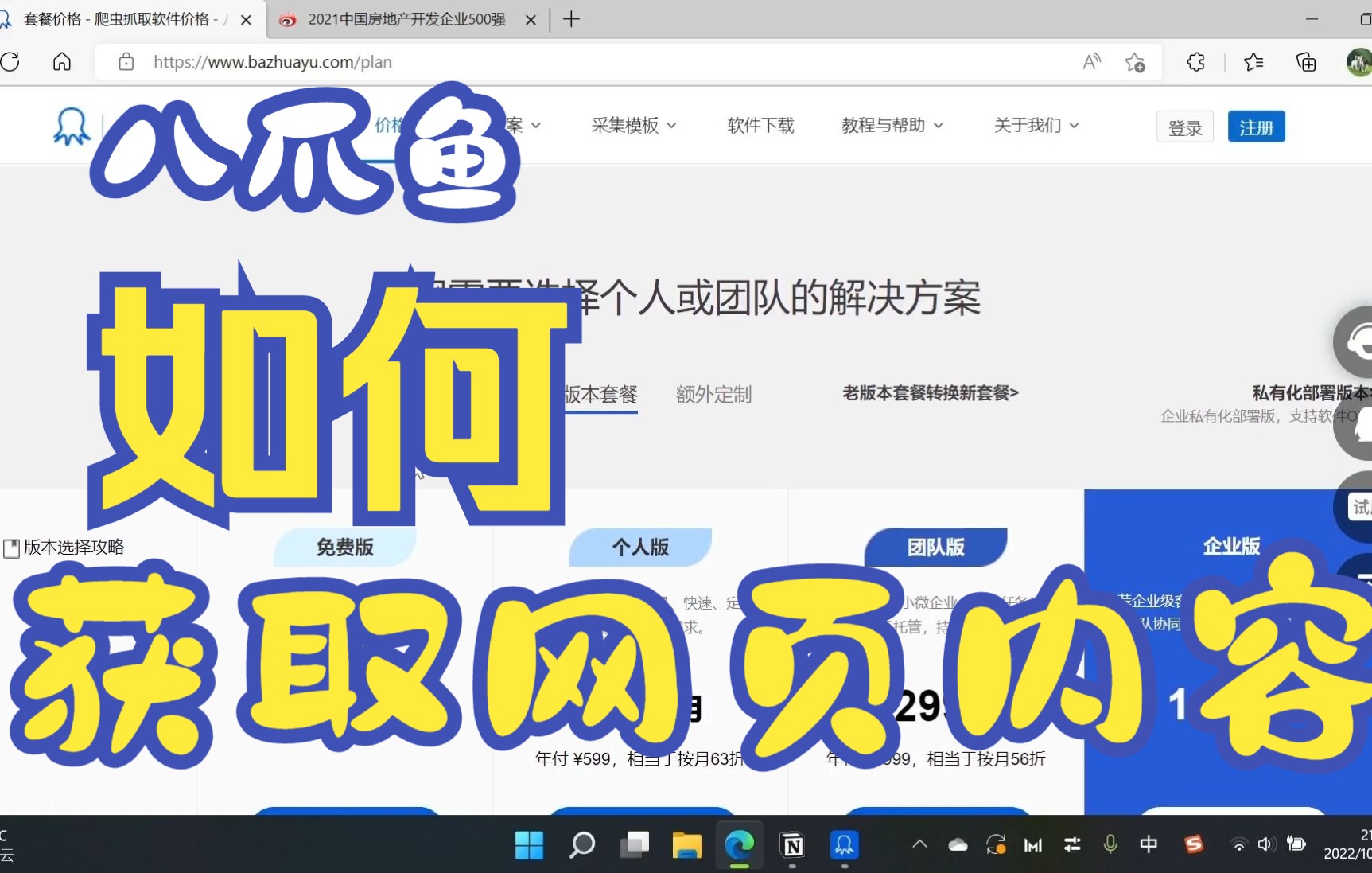
Task: Open customer service headset widget
Action: [x=1355, y=342]
